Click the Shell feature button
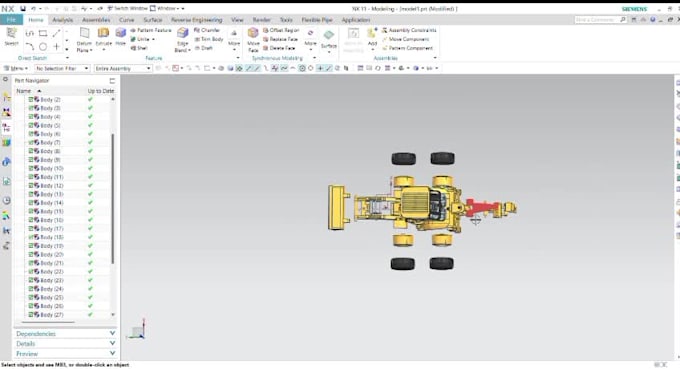 coord(139,48)
